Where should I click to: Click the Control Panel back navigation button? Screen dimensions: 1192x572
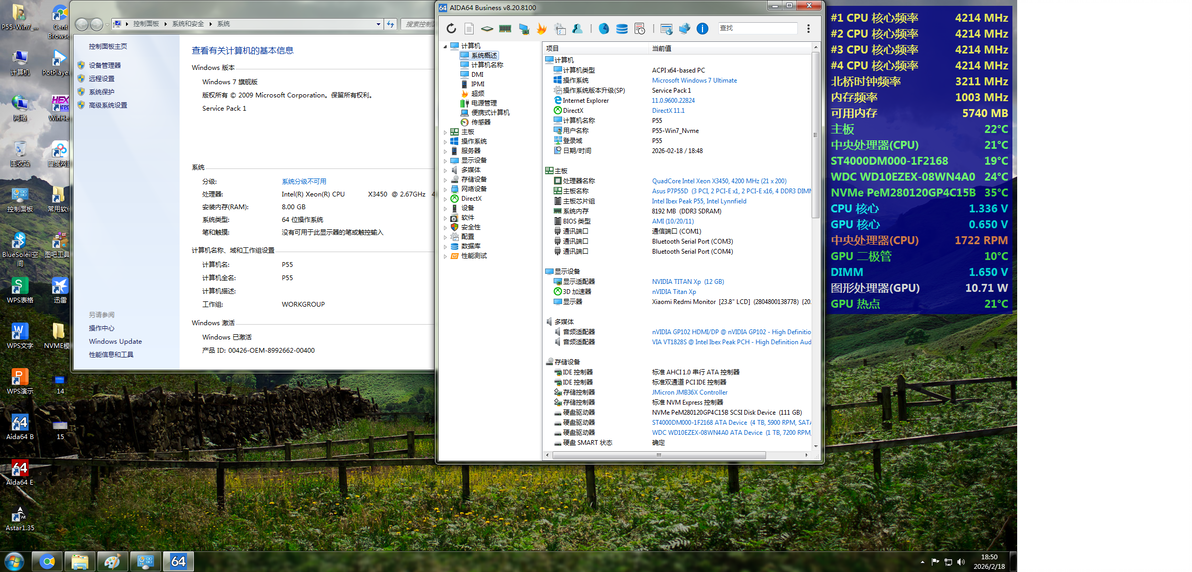82,24
